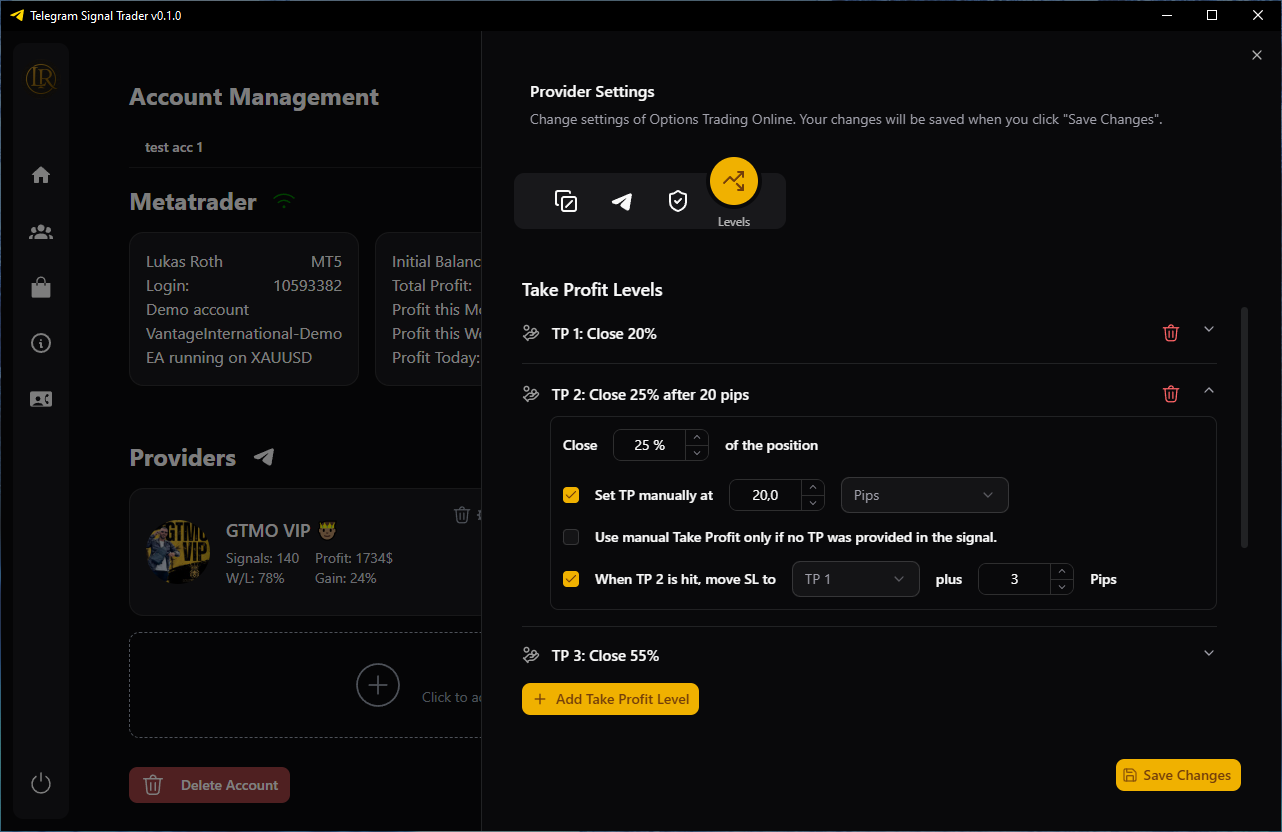
Task: Click the power icon in sidebar
Action: click(41, 783)
